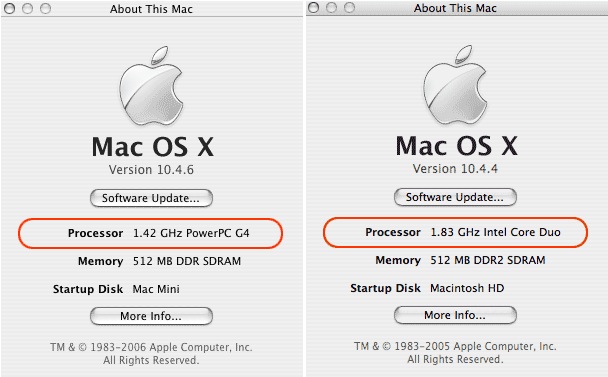Viewport: 608px width, 377px height.
Task: Close the About window showing Intel Core Duo
Action: coord(314,8)
